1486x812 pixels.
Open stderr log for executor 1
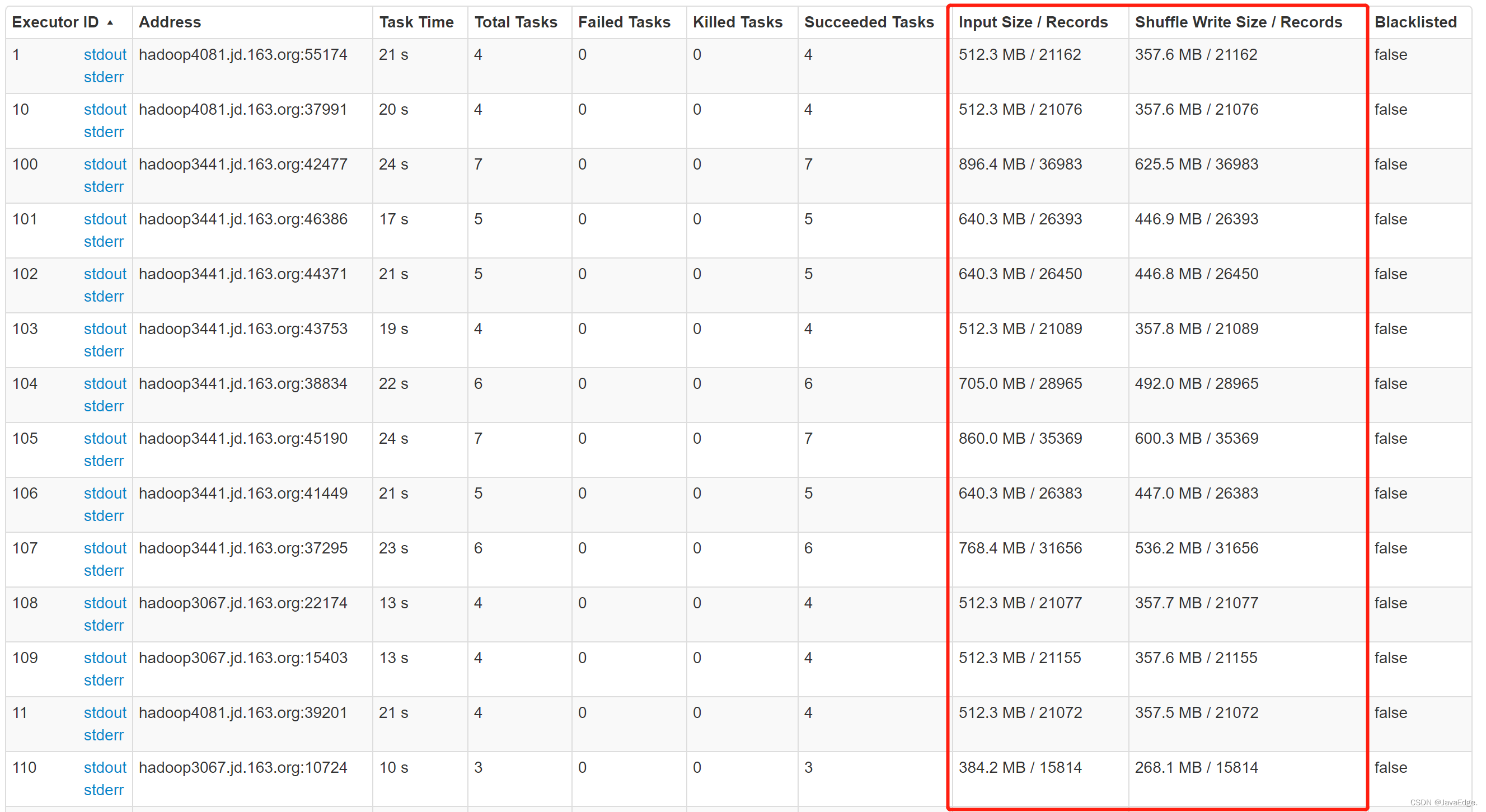(x=103, y=77)
